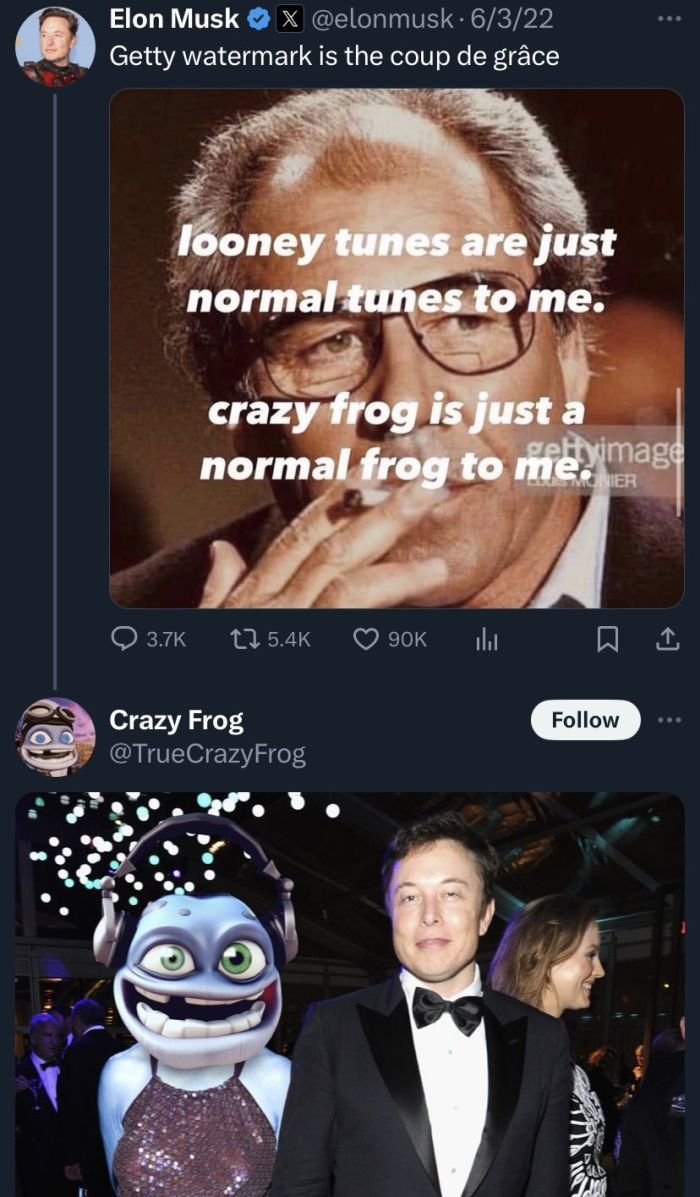Follow the Crazy Frog account
700x1197 pixels.
585,720
